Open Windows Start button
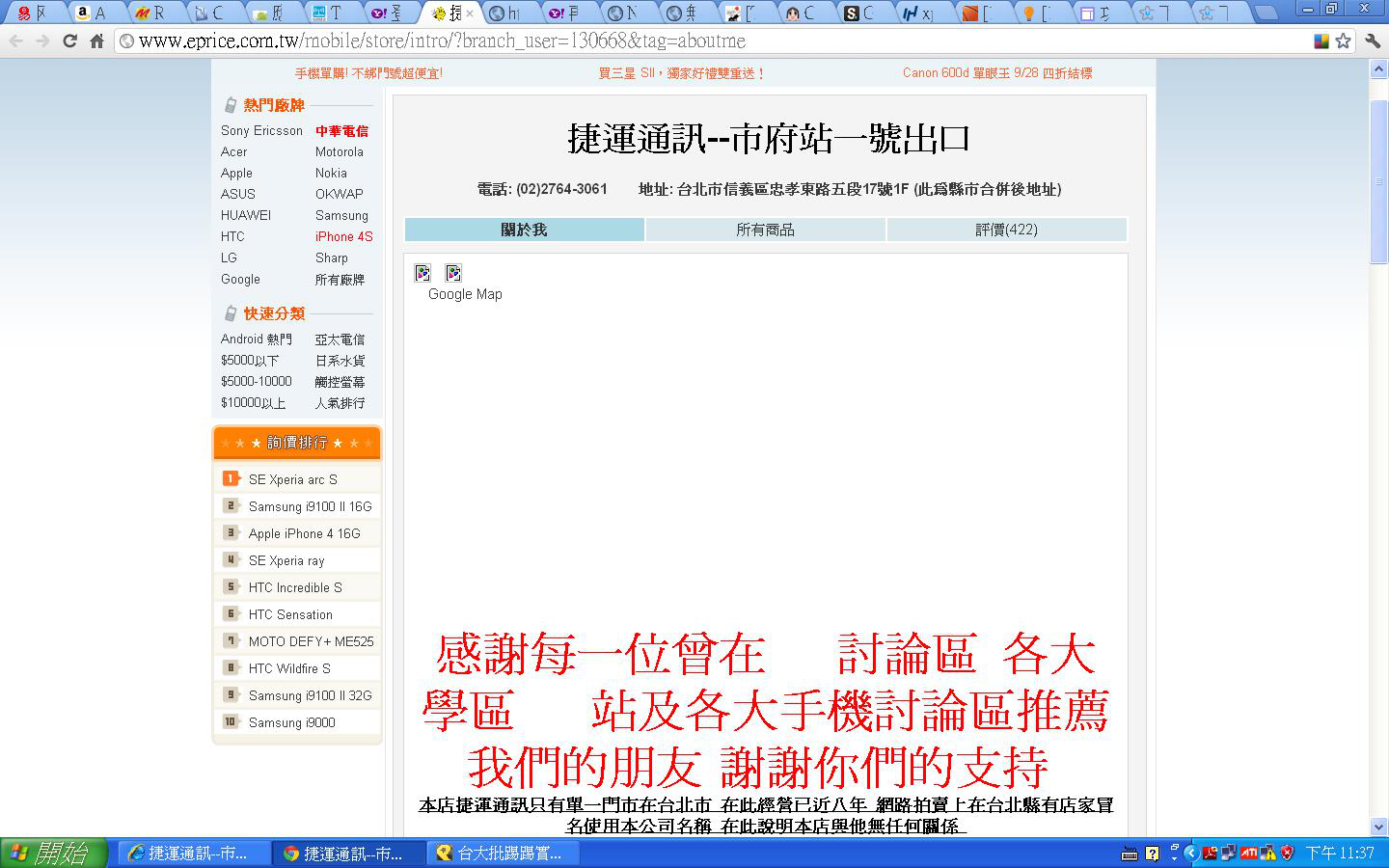This screenshot has width=1389, height=868. [x=53, y=853]
